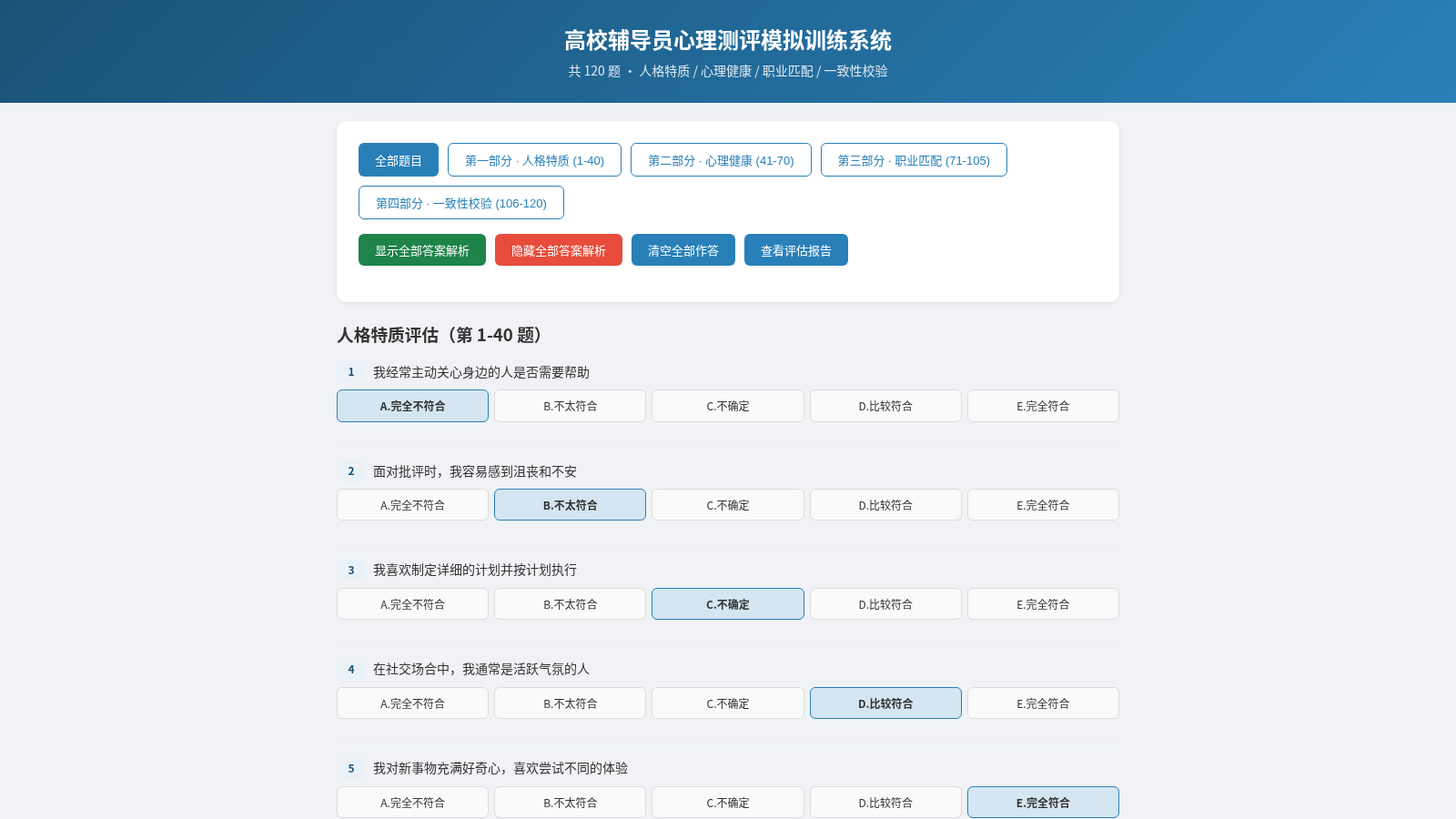Choose A.完全不符合 for question 5
The height and width of the screenshot is (819, 1456).
(412, 803)
